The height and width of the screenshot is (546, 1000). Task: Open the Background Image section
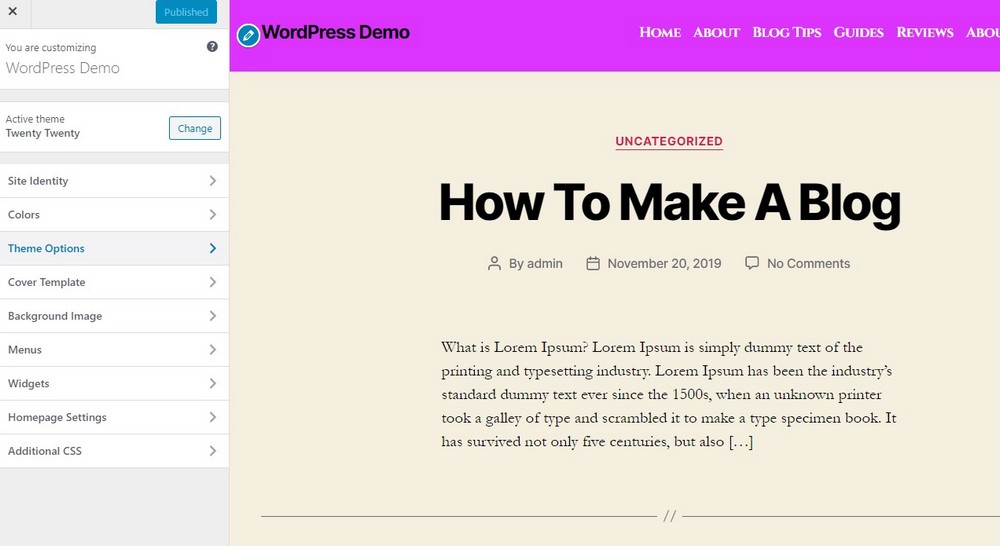coord(114,316)
